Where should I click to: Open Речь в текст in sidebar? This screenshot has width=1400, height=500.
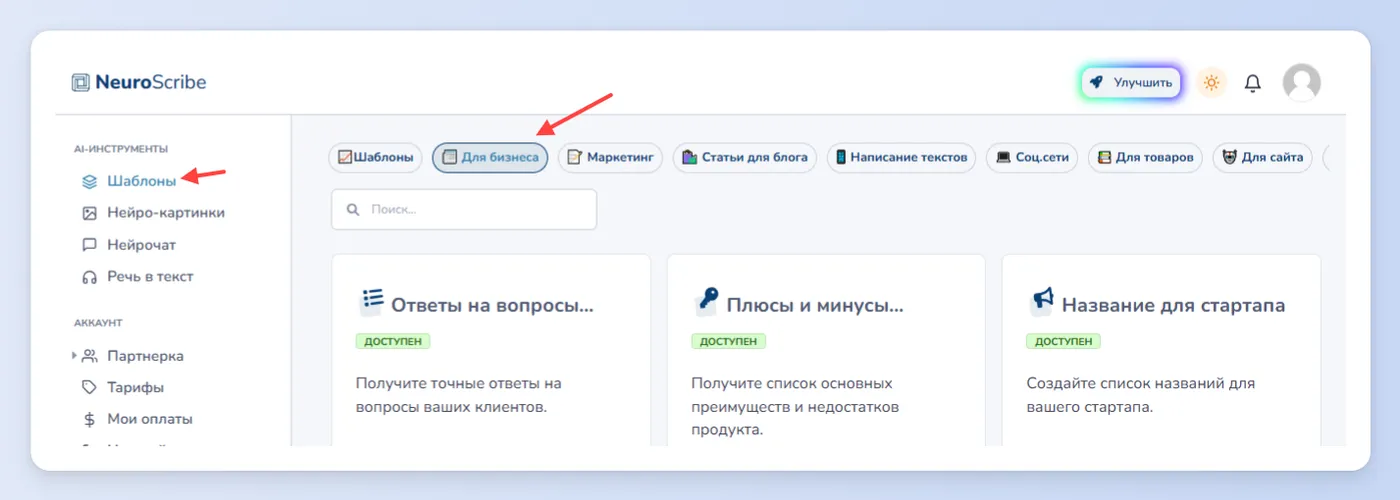pos(150,277)
